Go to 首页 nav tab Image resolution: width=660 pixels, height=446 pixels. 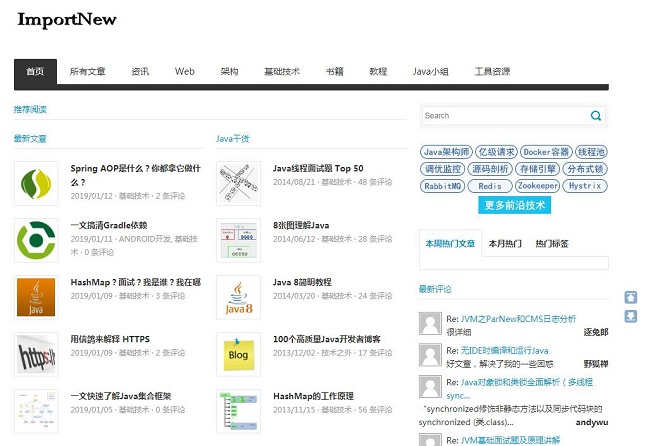(35, 72)
